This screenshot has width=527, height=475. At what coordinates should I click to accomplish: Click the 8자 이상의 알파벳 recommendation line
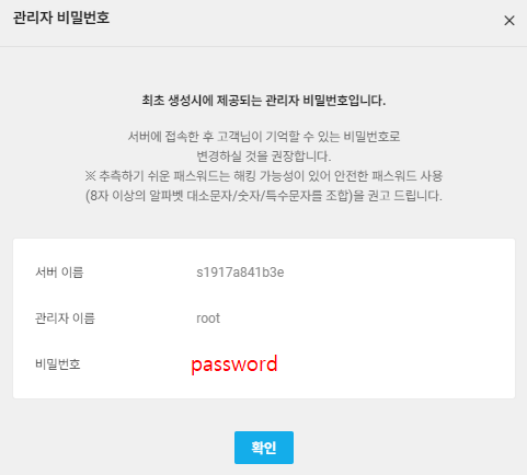point(264,196)
